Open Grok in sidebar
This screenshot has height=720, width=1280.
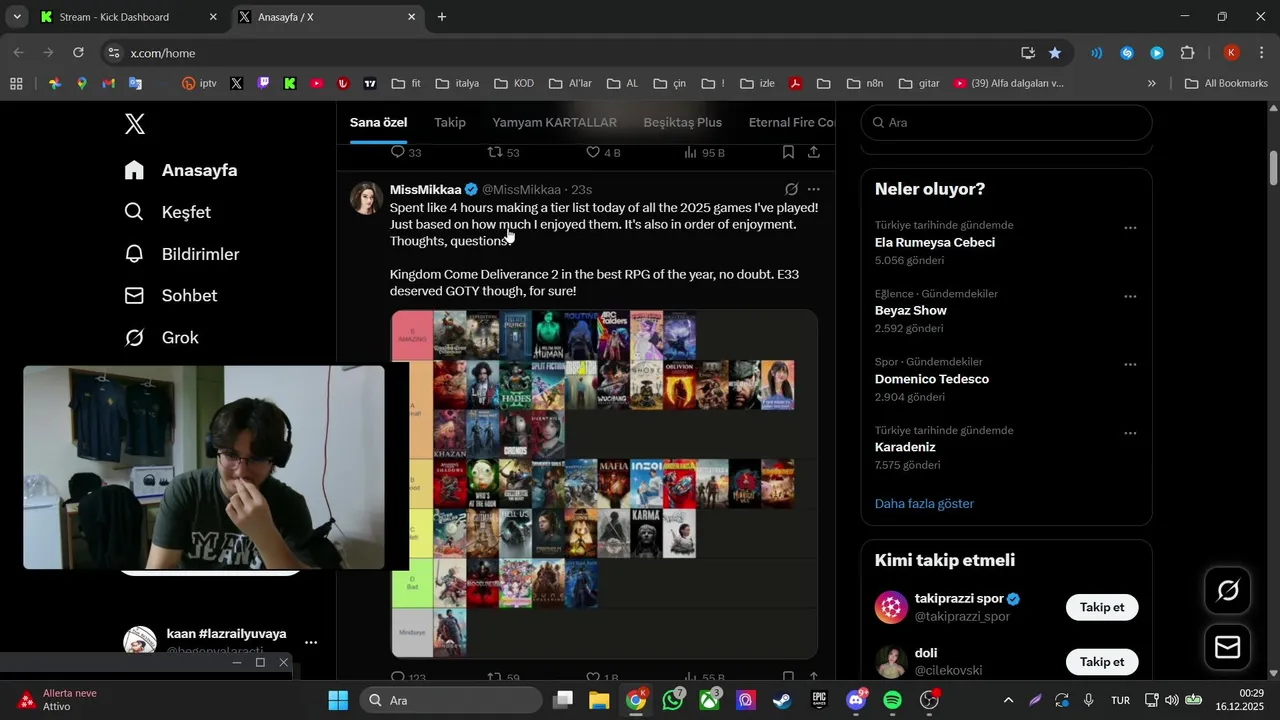click(x=161, y=338)
